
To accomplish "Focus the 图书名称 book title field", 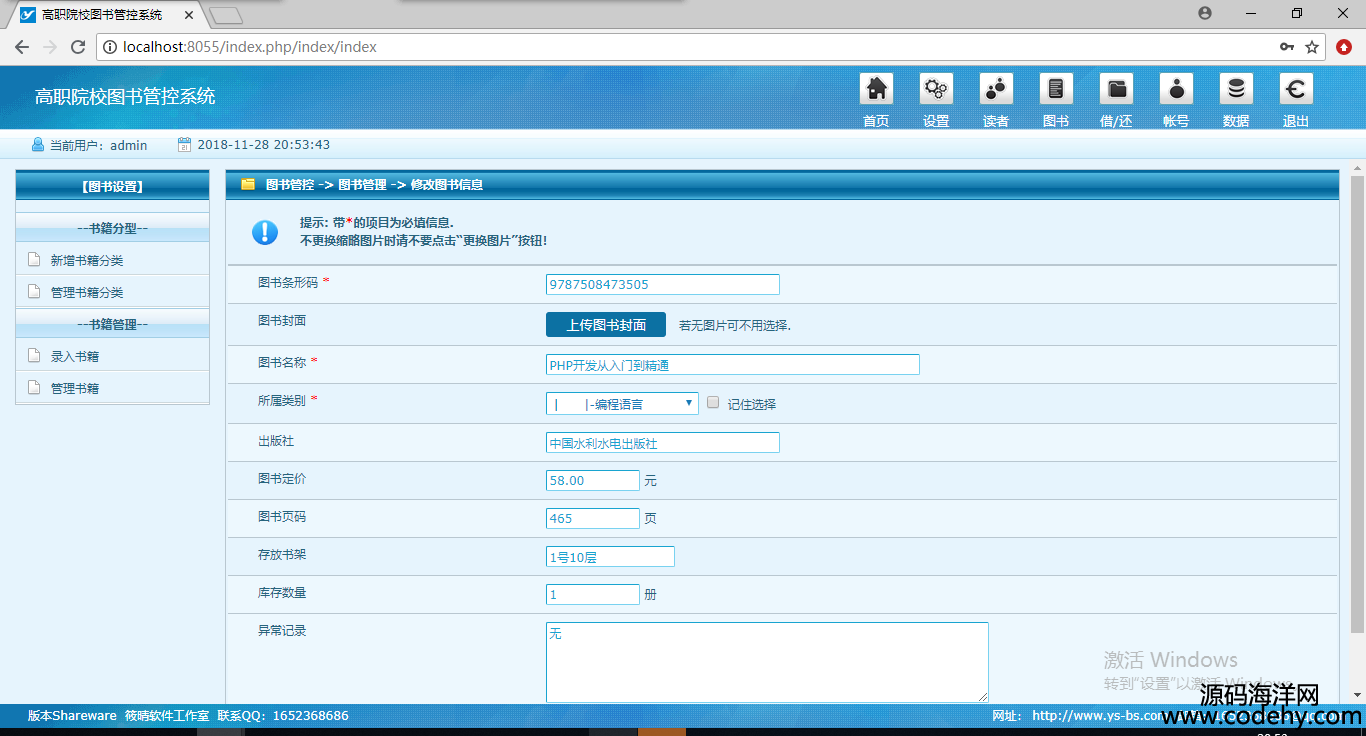I will tap(732, 365).
